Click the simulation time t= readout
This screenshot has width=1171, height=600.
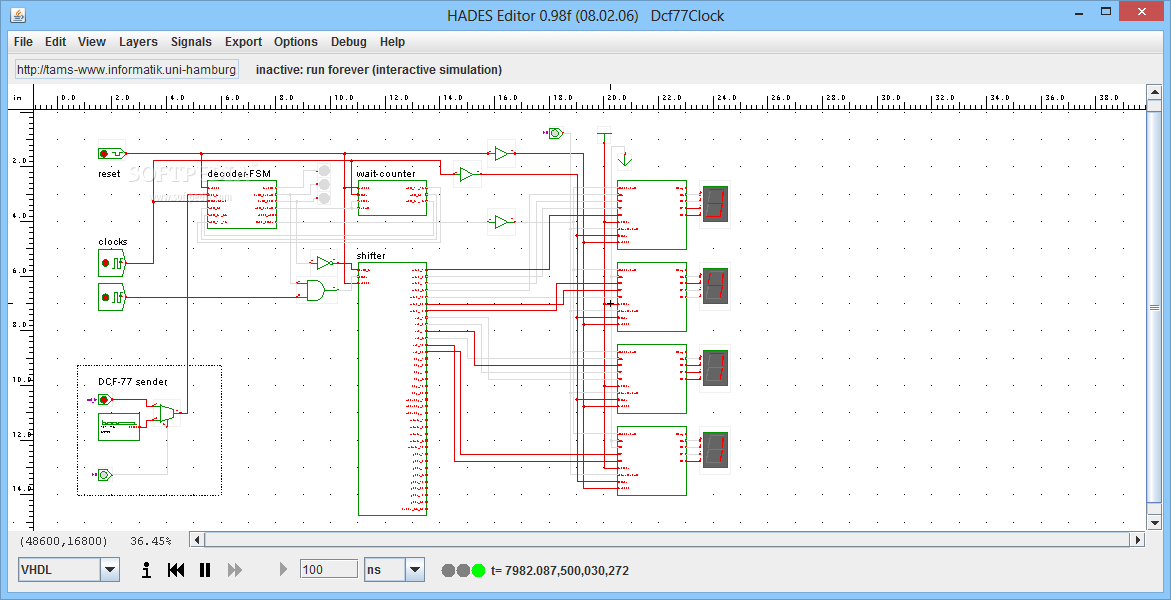click(560, 571)
